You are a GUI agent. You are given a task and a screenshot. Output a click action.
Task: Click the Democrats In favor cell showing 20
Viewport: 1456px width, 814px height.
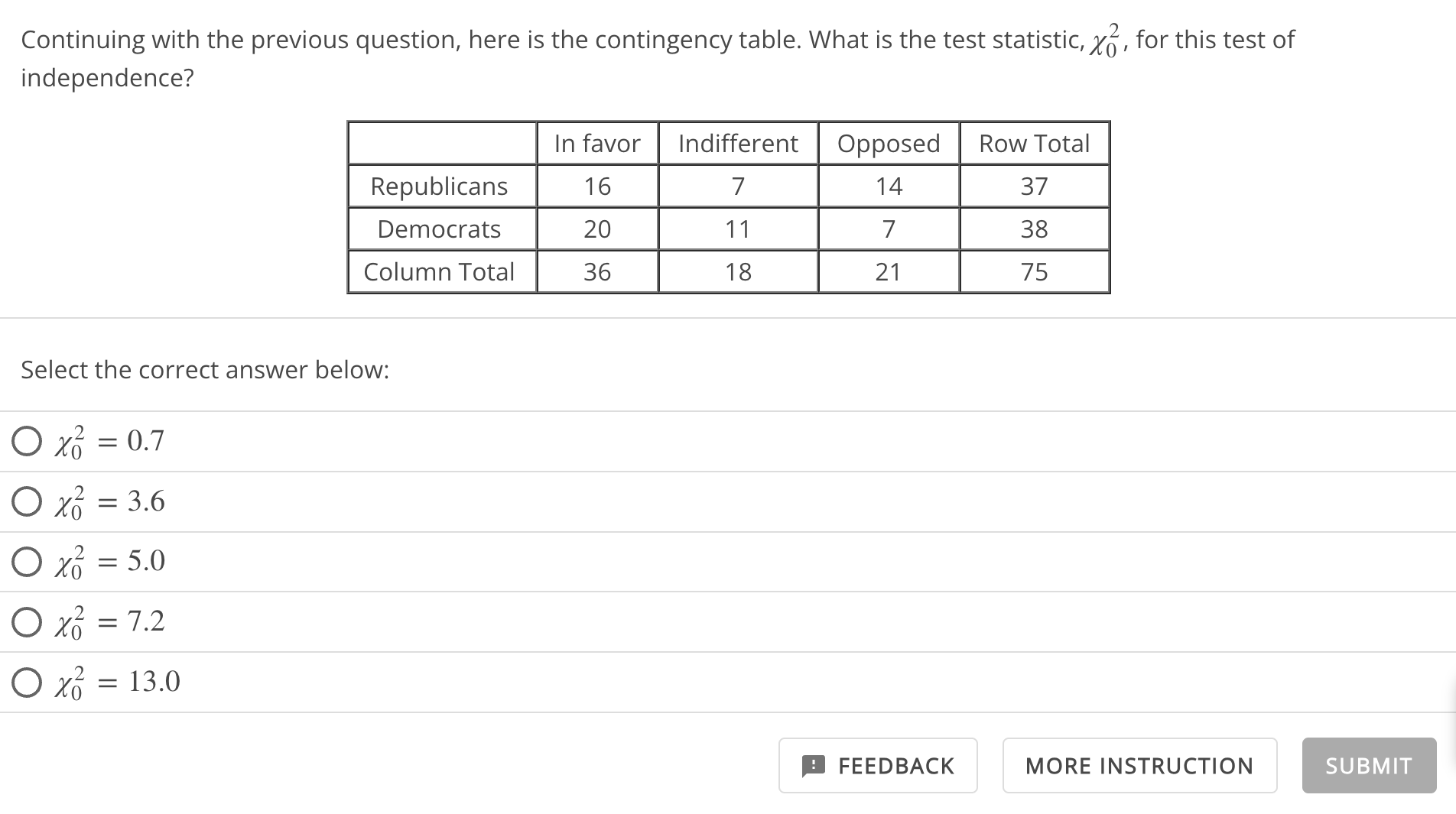click(x=597, y=229)
